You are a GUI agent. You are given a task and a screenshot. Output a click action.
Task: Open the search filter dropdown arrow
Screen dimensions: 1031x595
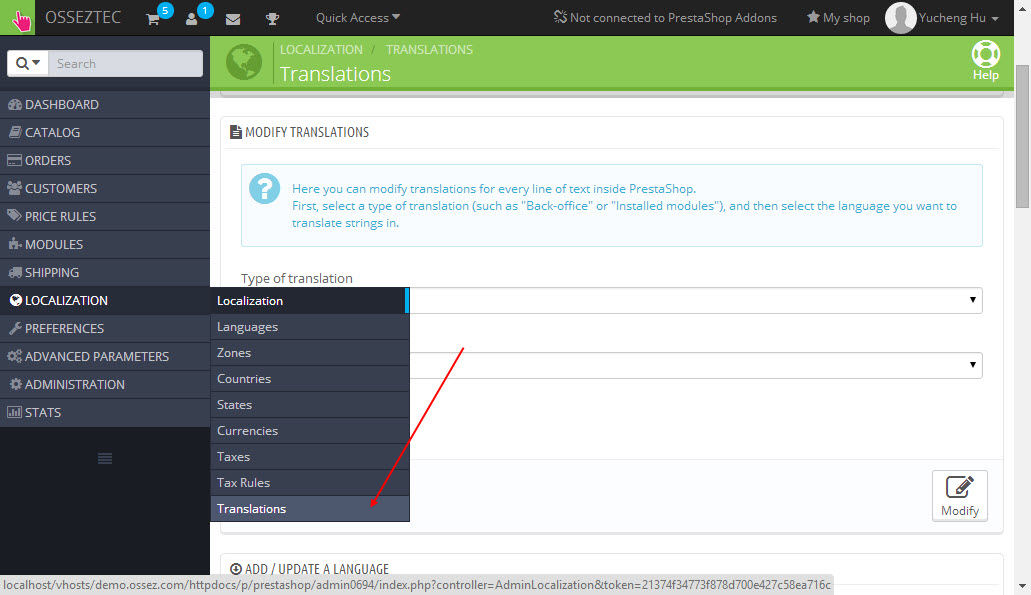(28, 63)
